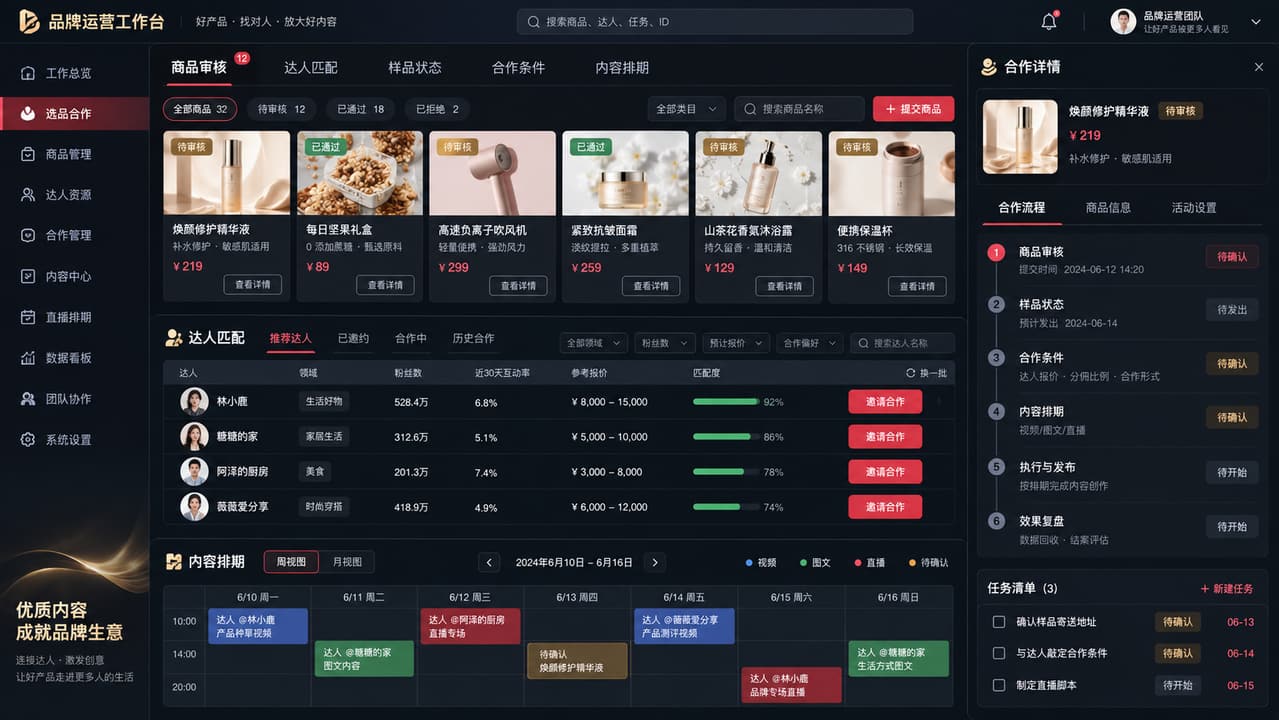The image size is (1279, 720).
Task: Open the top 合作条件 tab
Action: (518, 68)
